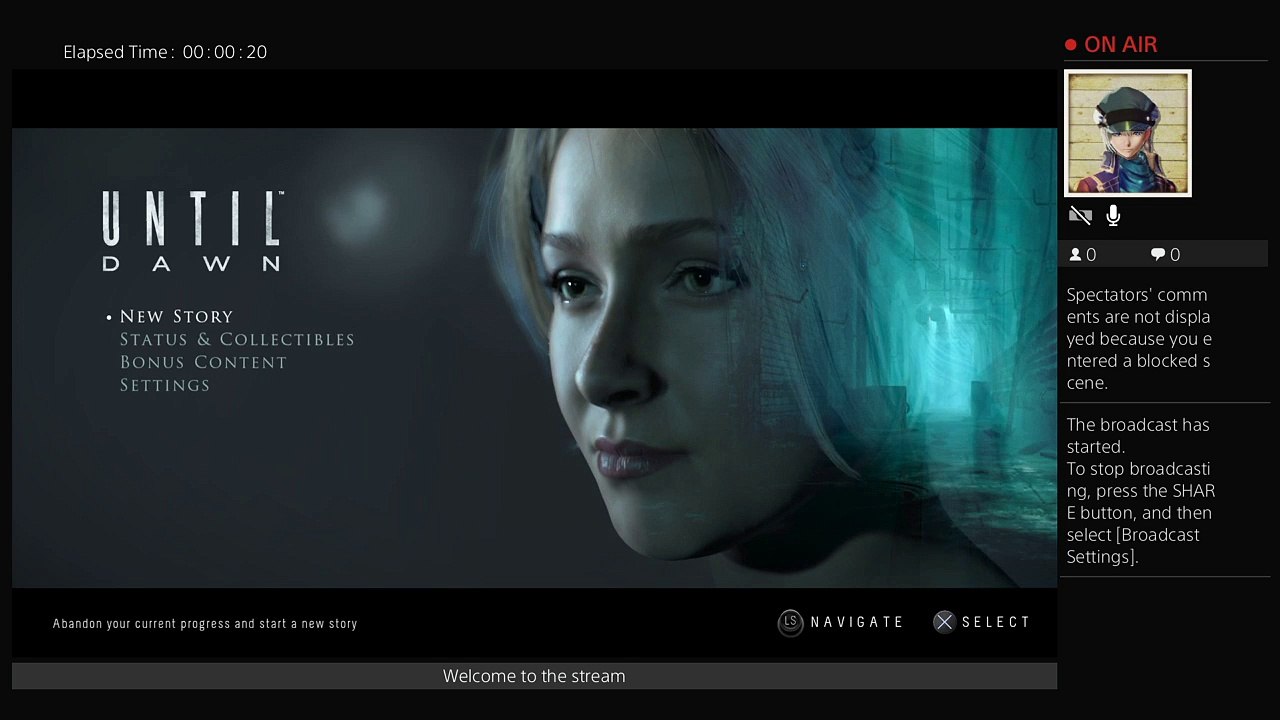Click the red ON AIR indicator dot
Screen dimensions: 1280x720
pyautogui.click(x=1071, y=45)
